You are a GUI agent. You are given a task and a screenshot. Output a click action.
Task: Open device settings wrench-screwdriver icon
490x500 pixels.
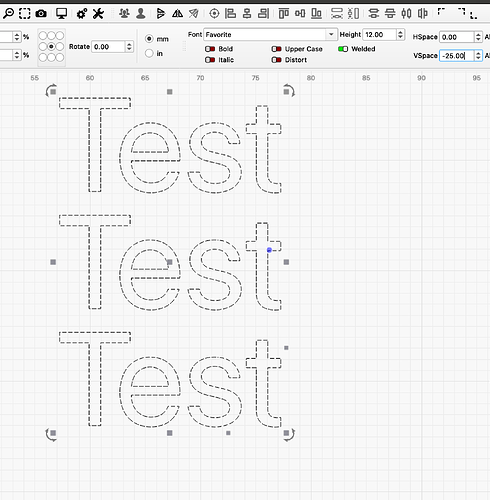[98, 14]
